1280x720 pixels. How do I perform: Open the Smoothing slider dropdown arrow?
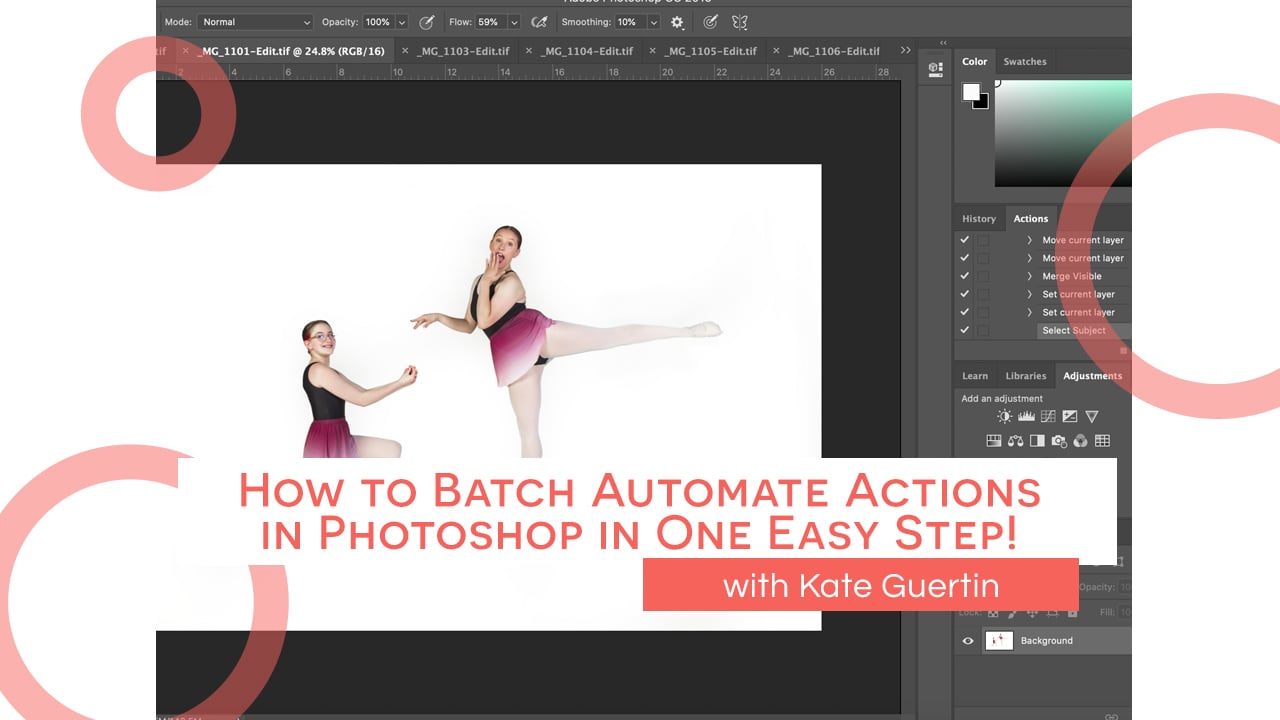click(654, 22)
